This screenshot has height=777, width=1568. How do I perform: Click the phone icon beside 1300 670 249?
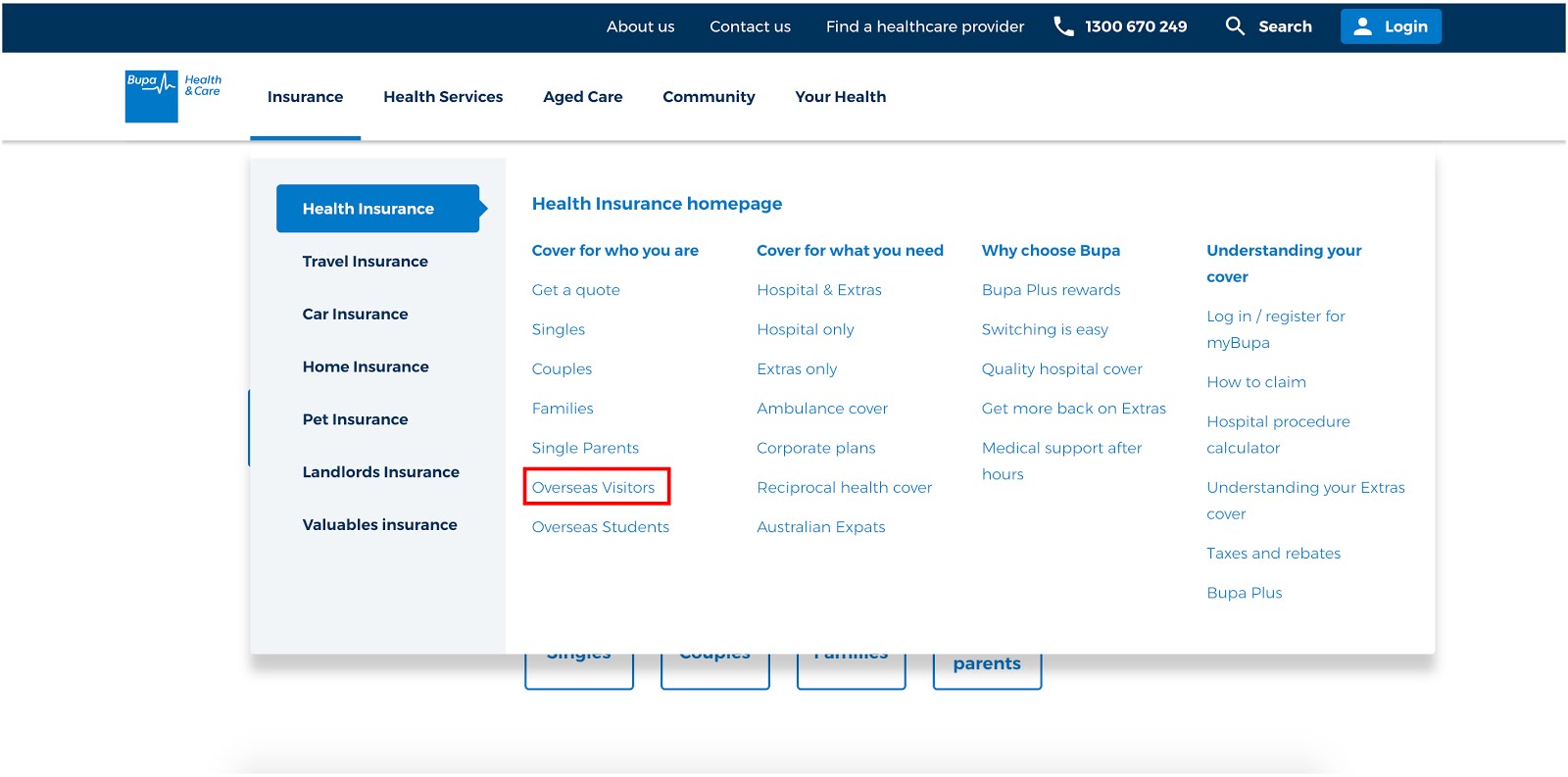(1063, 26)
